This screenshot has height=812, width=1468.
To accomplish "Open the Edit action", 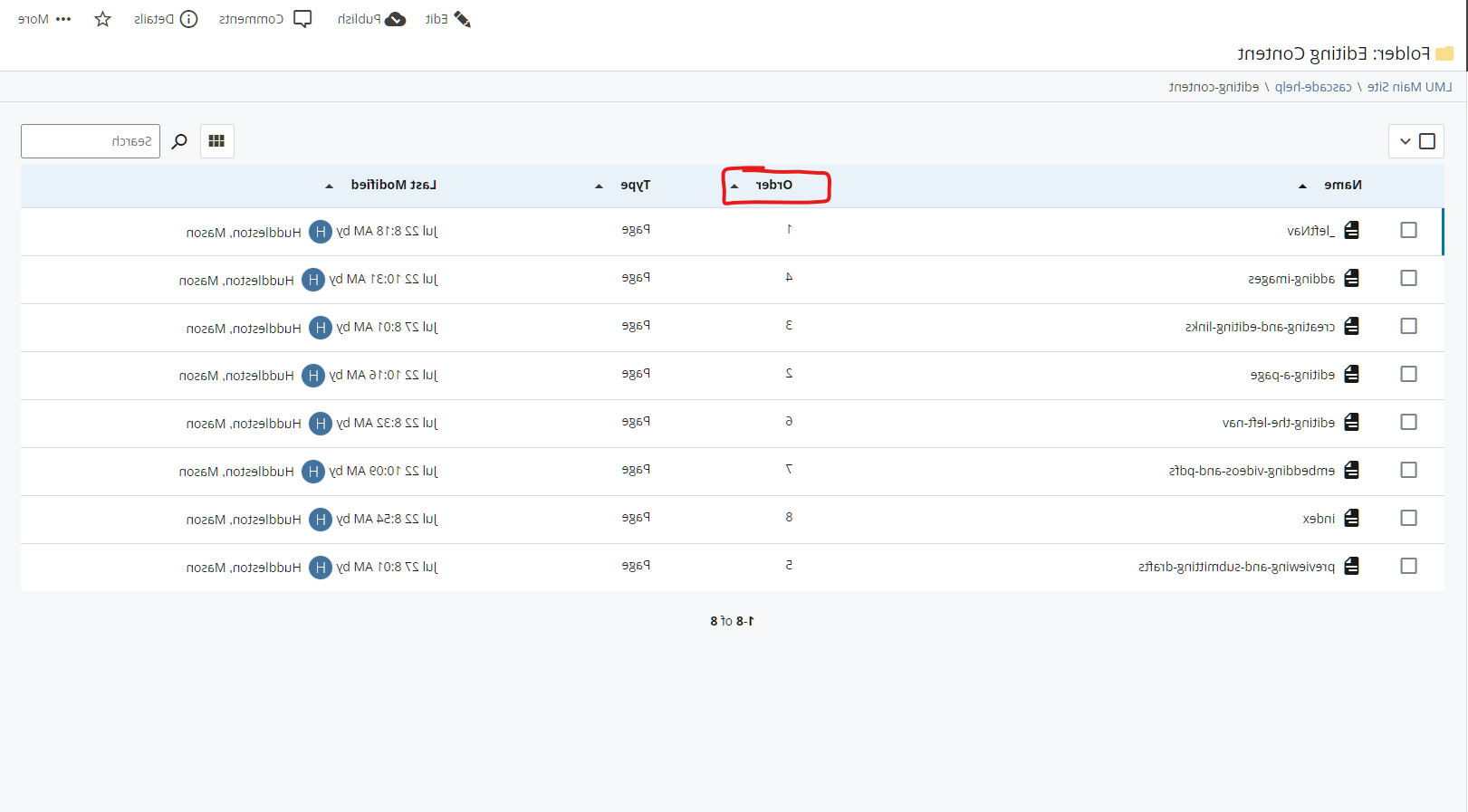I will [448, 19].
